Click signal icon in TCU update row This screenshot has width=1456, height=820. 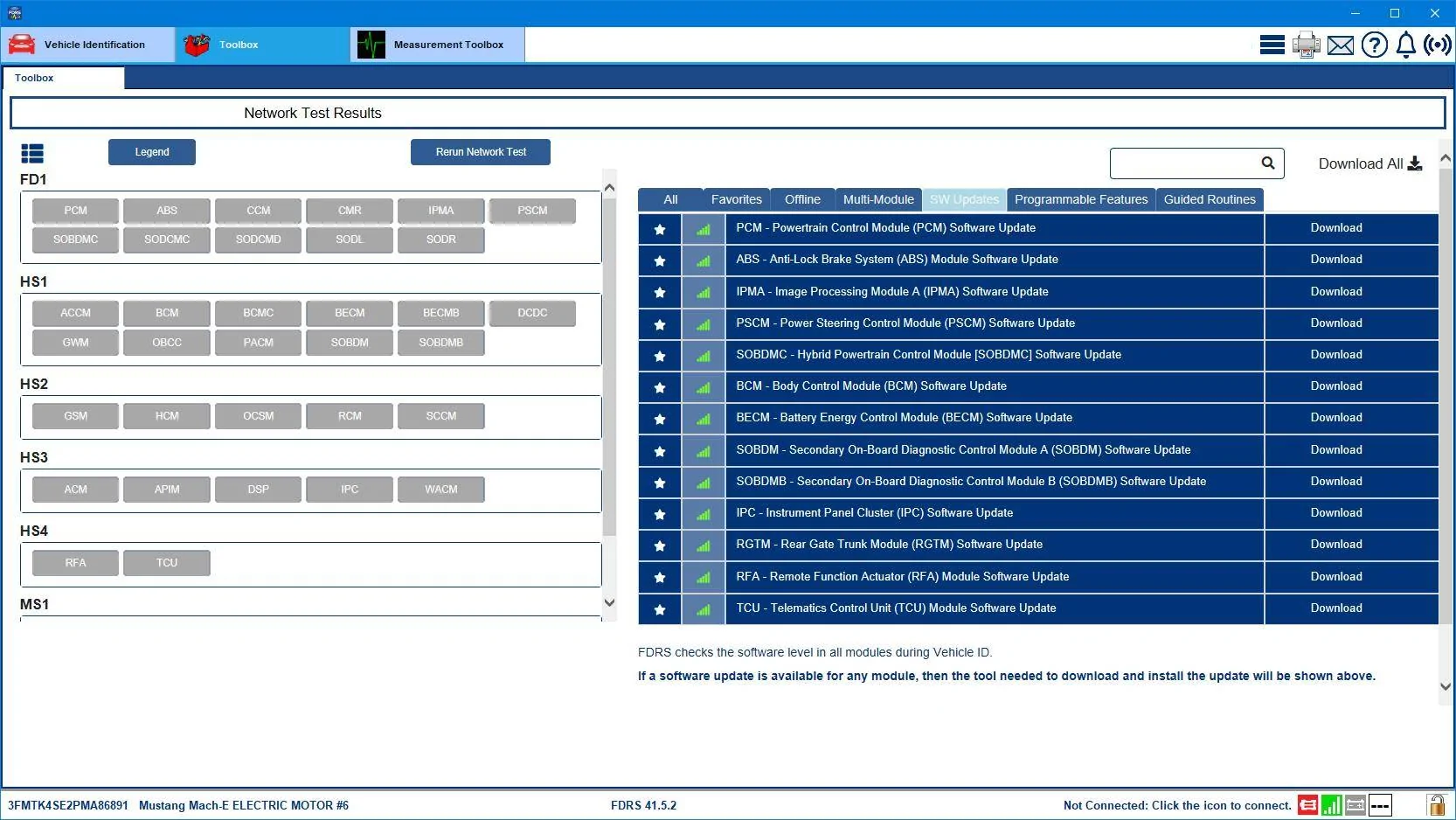point(704,609)
